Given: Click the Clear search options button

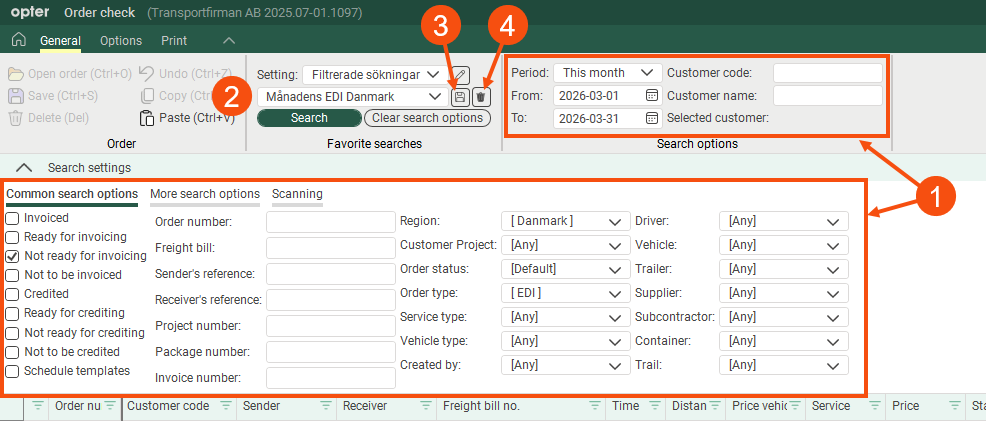Looking at the screenshot, I should (426, 118).
